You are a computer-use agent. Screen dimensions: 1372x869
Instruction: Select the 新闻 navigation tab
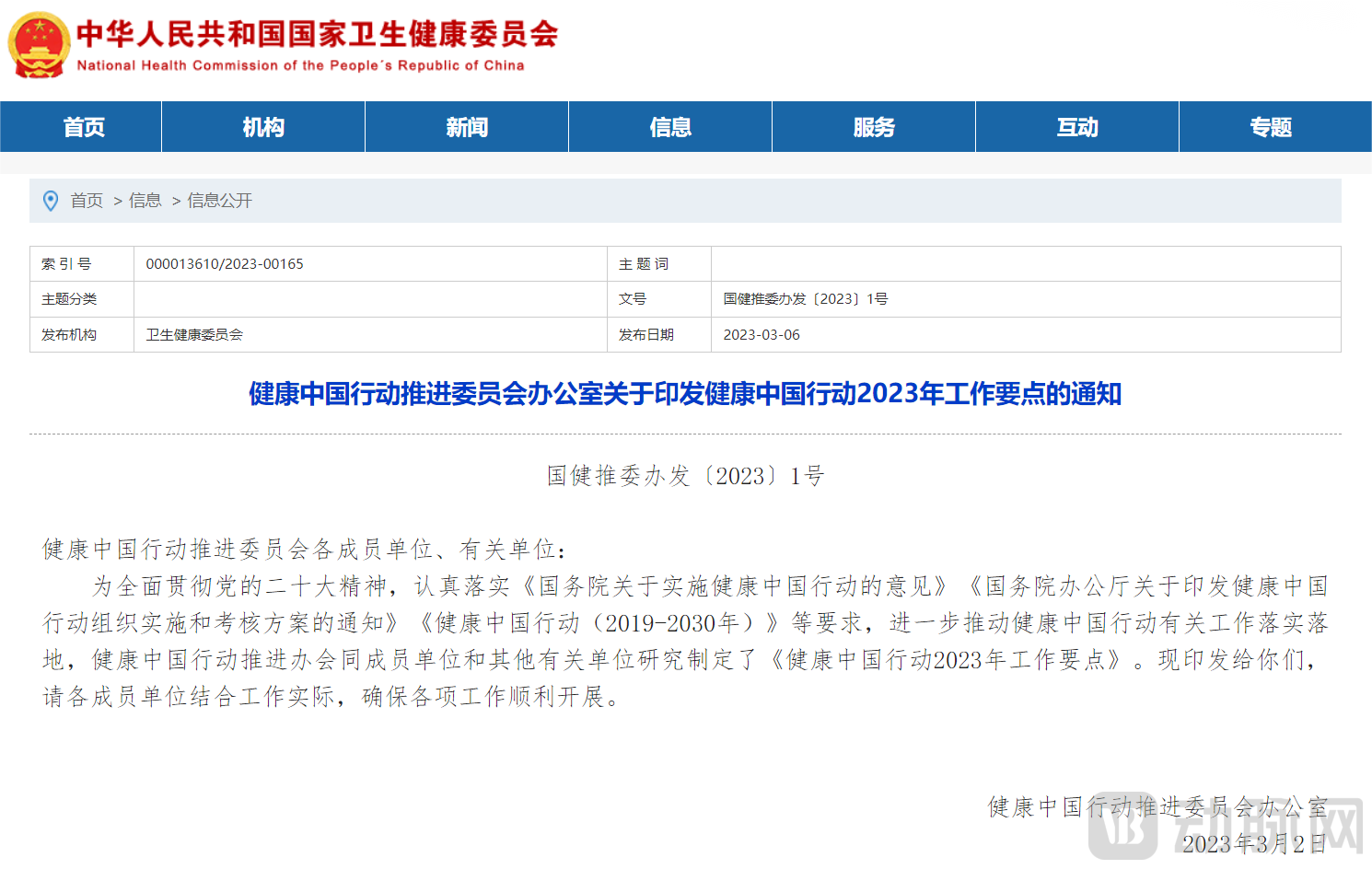pyautogui.click(x=466, y=126)
